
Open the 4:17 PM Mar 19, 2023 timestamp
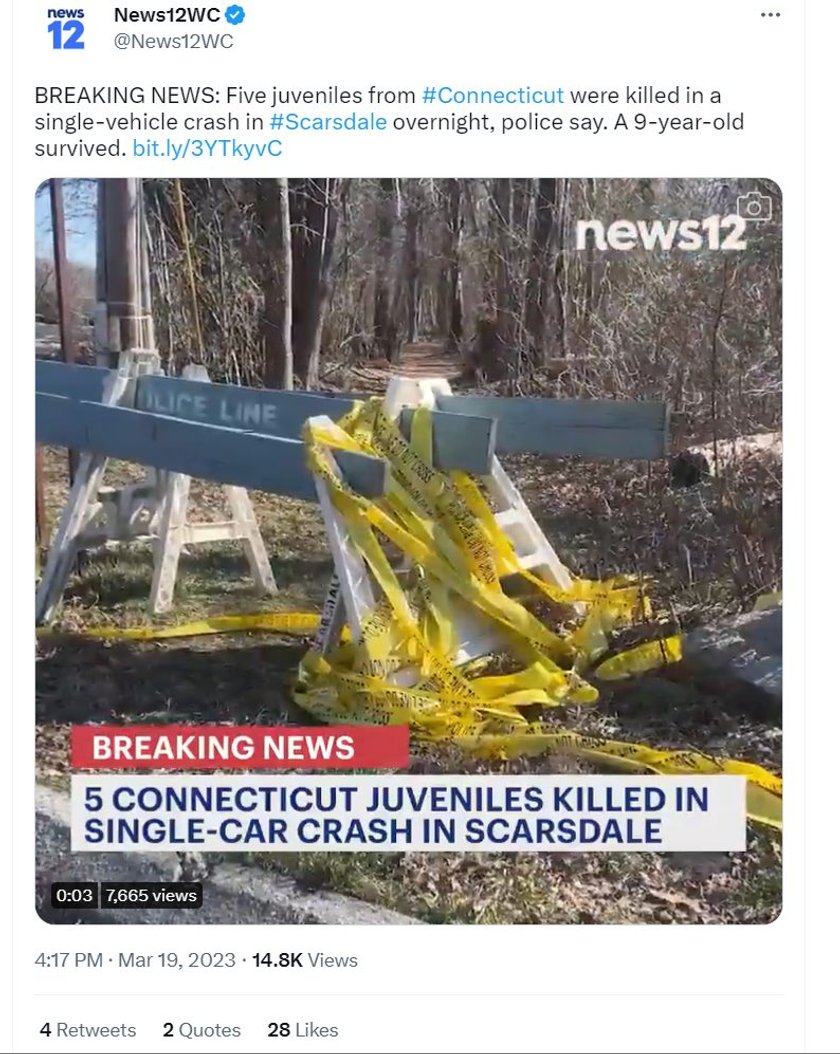(x=135, y=960)
